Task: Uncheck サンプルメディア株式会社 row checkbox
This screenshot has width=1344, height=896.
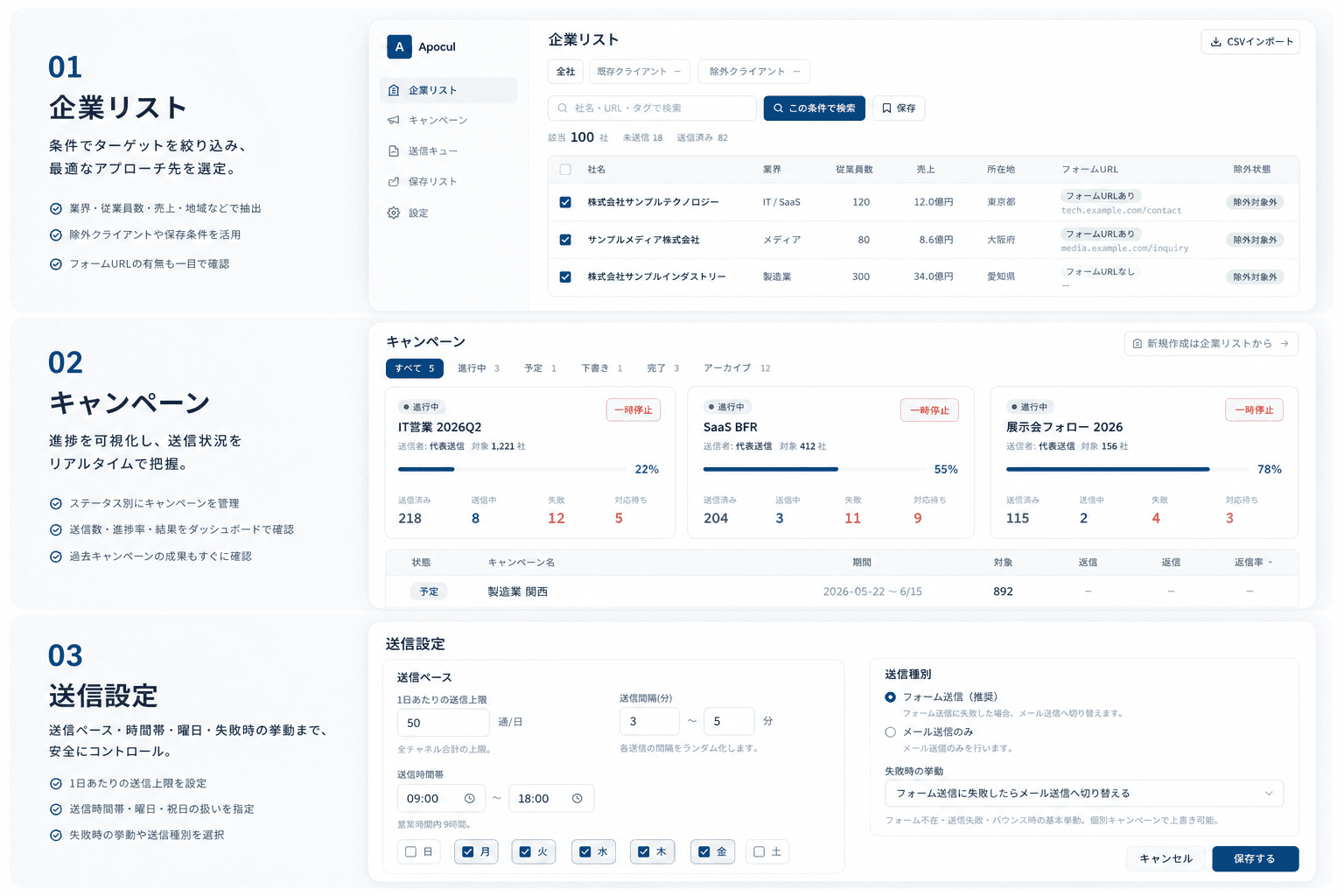Action: point(565,240)
